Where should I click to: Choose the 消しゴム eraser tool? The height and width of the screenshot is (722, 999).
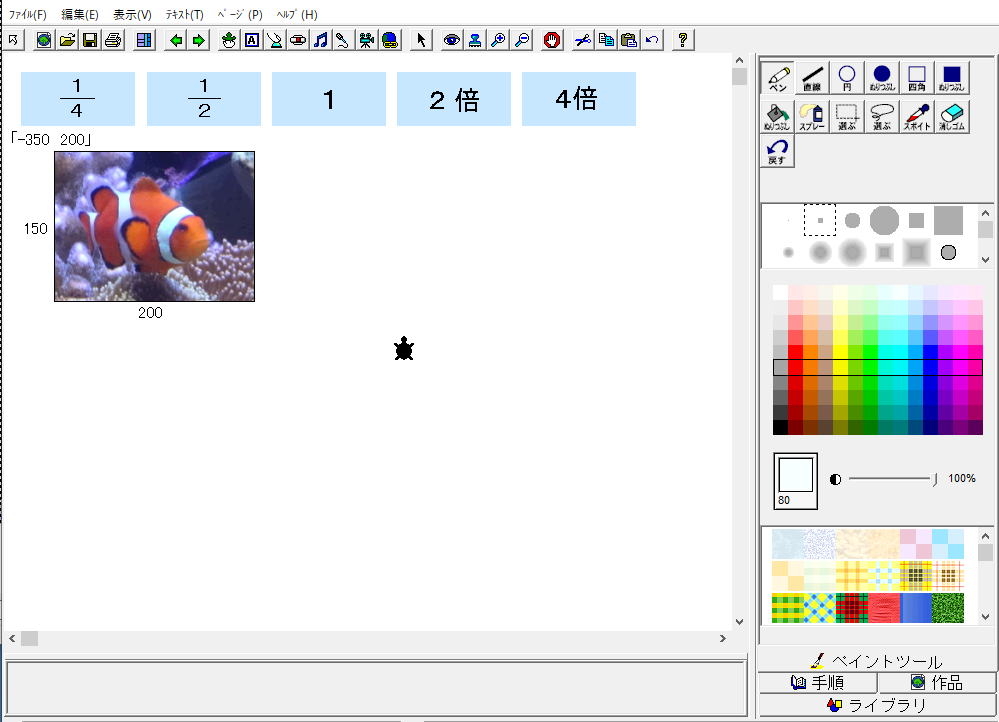pos(951,116)
